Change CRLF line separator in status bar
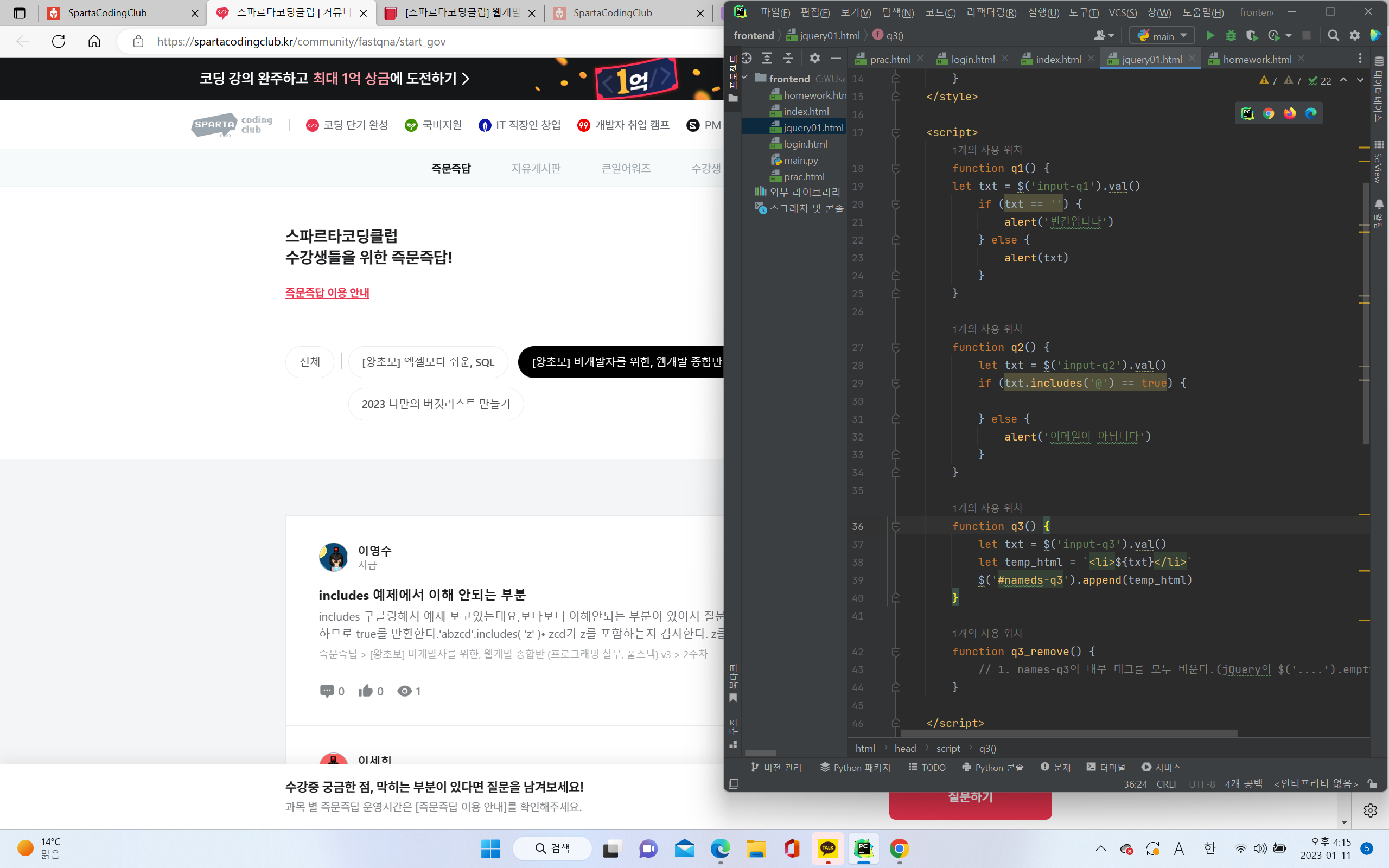This screenshot has height=868, width=1389. (1167, 783)
